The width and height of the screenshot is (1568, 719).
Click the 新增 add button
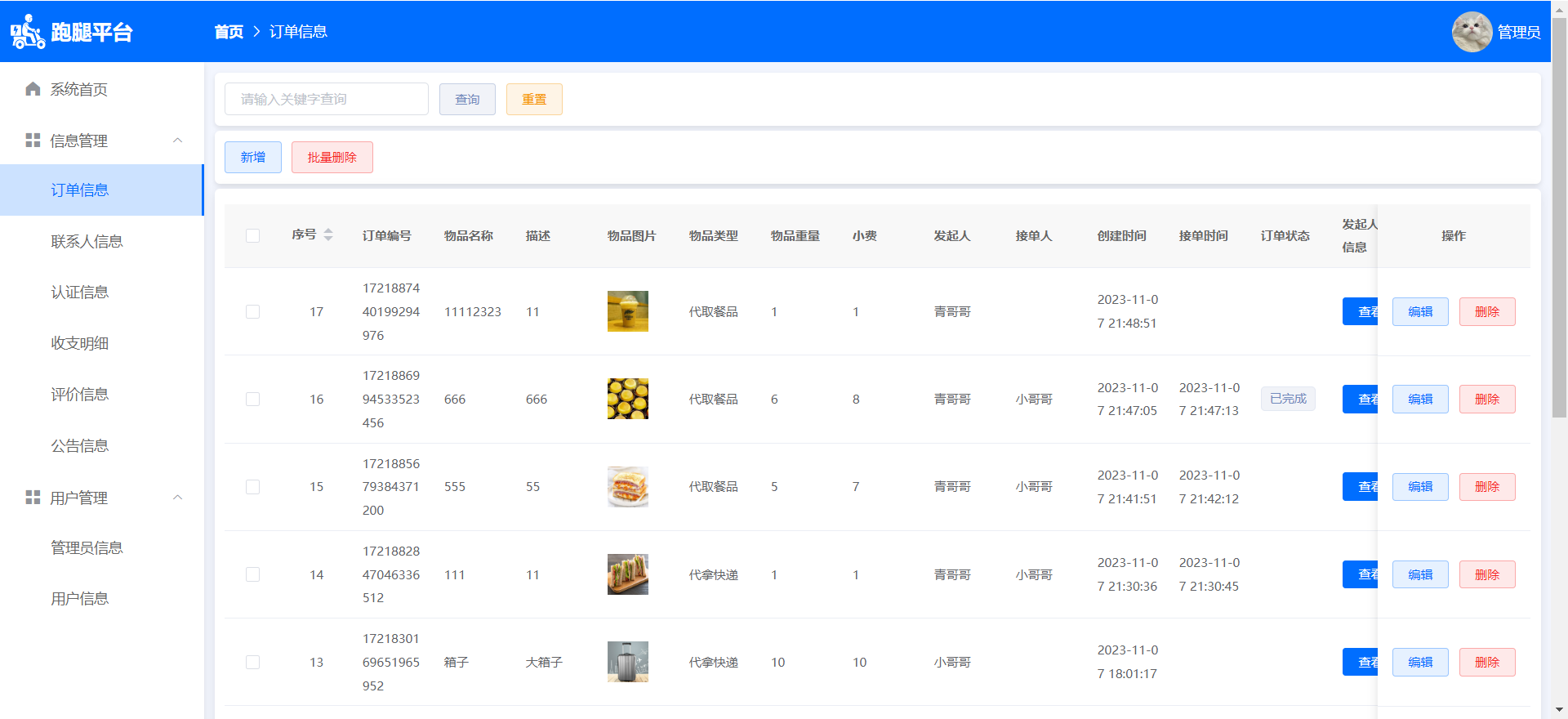[x=253, y=157]
